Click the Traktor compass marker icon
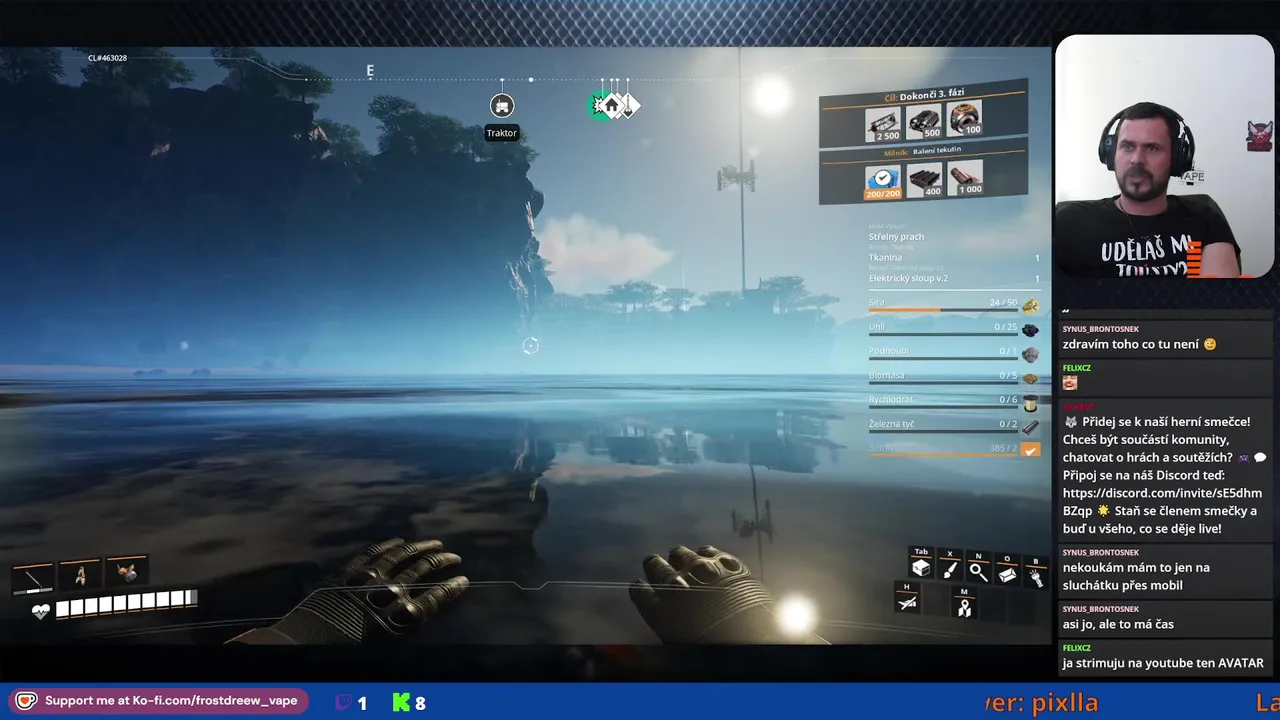 [502, 106]
